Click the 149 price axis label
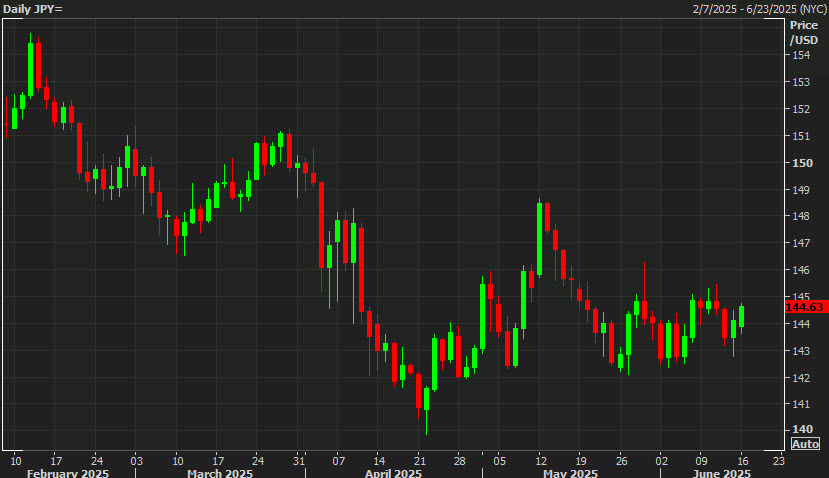The image size is (829, 478). pos(800,190)
